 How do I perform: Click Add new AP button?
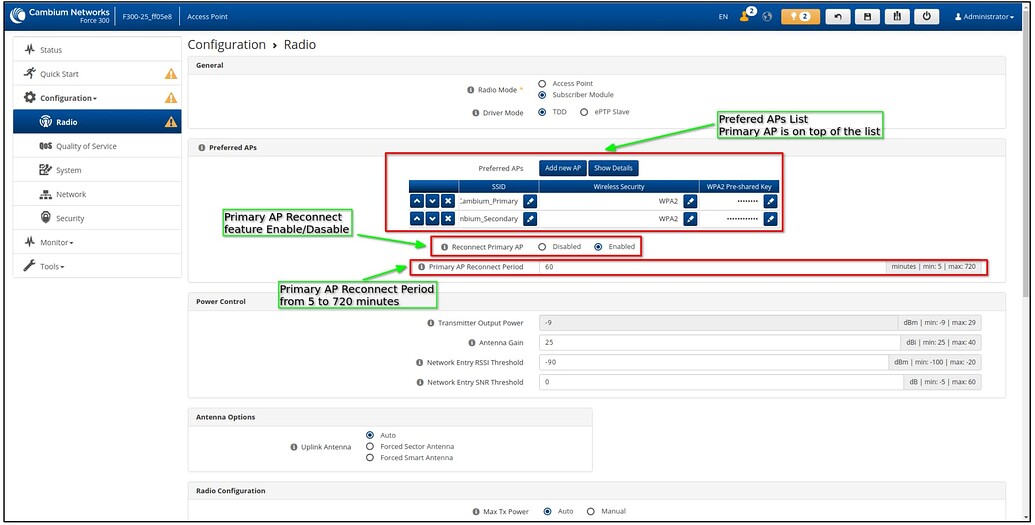(562, 168)
